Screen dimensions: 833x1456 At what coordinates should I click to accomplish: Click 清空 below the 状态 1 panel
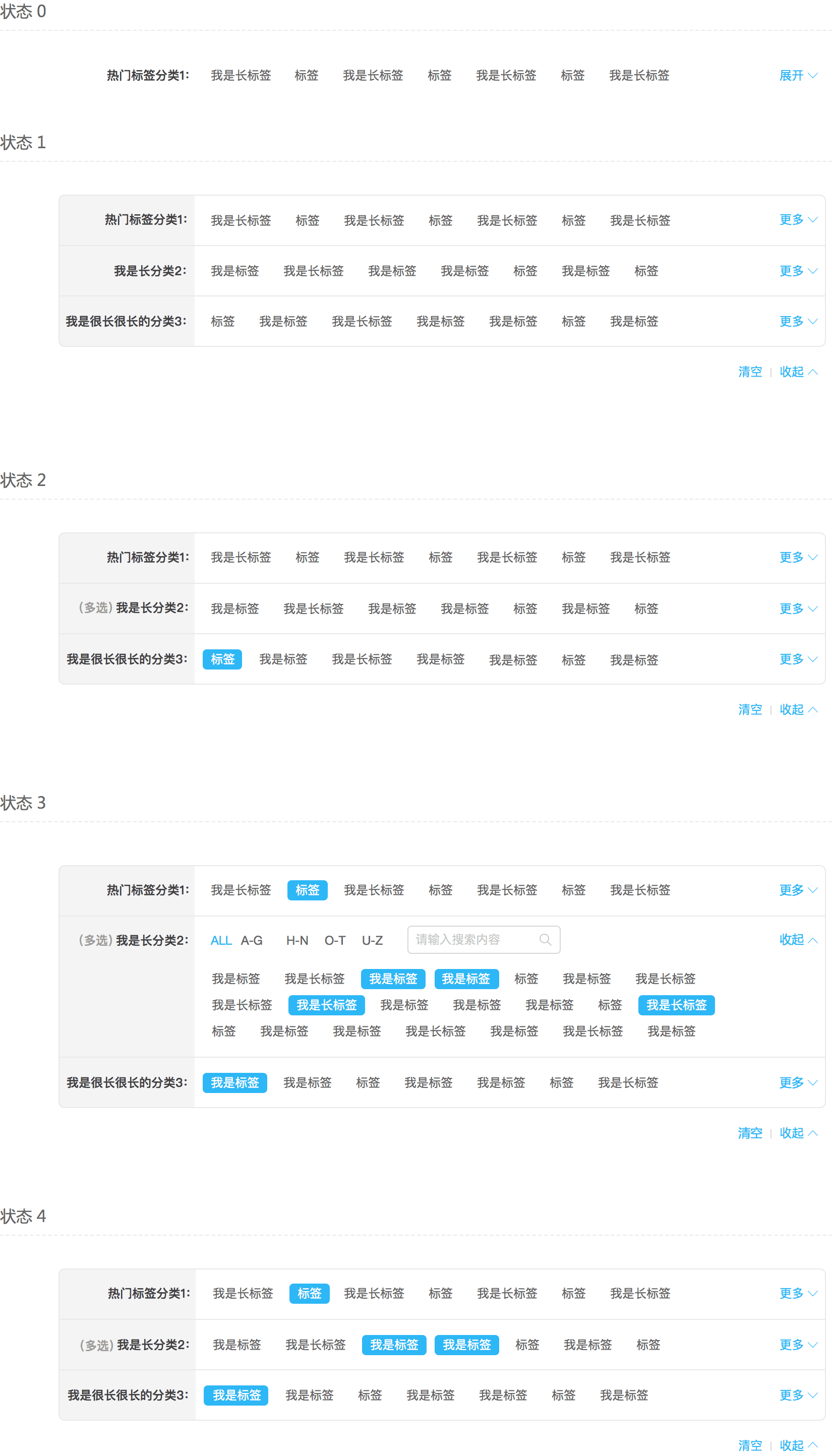(x=750, y=372)
